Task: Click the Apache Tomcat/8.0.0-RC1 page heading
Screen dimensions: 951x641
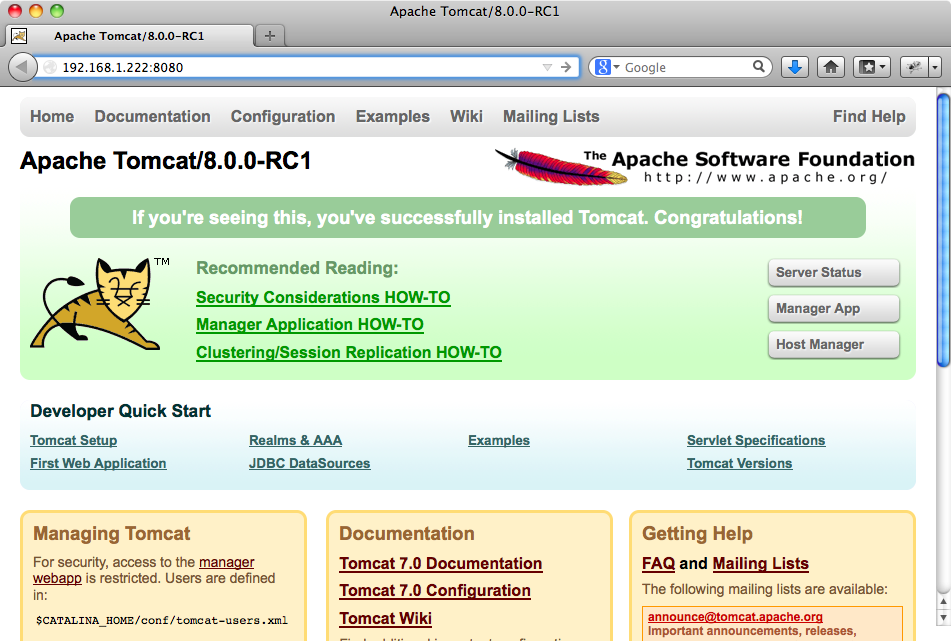Action: click(166, 161)
